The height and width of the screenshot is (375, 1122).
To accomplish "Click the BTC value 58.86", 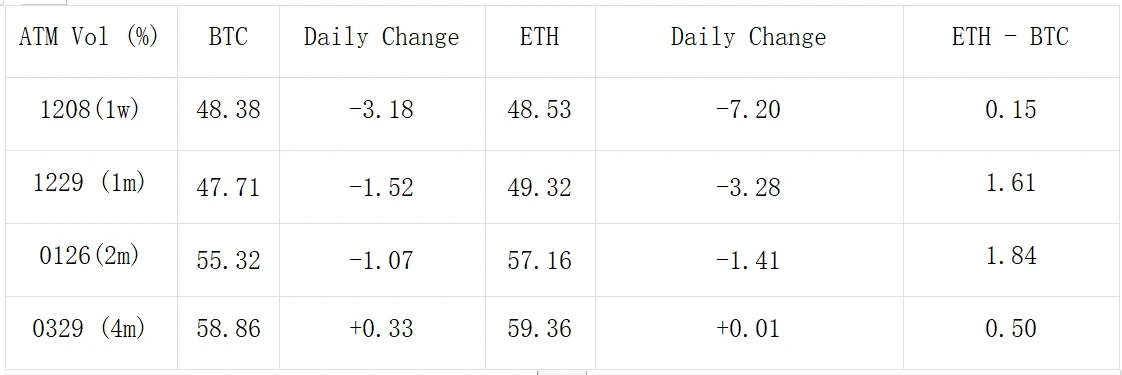I will (x=228, y=329).
